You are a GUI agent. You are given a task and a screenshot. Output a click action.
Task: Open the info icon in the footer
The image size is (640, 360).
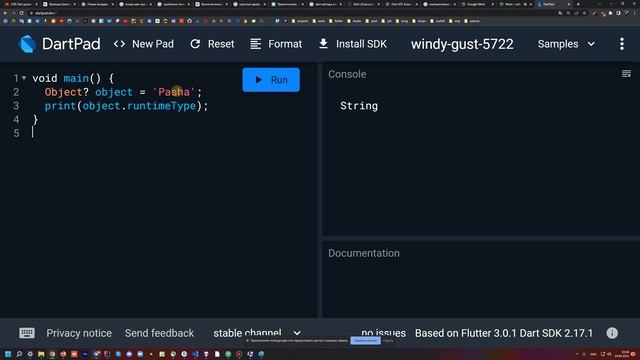click(612, 333)
